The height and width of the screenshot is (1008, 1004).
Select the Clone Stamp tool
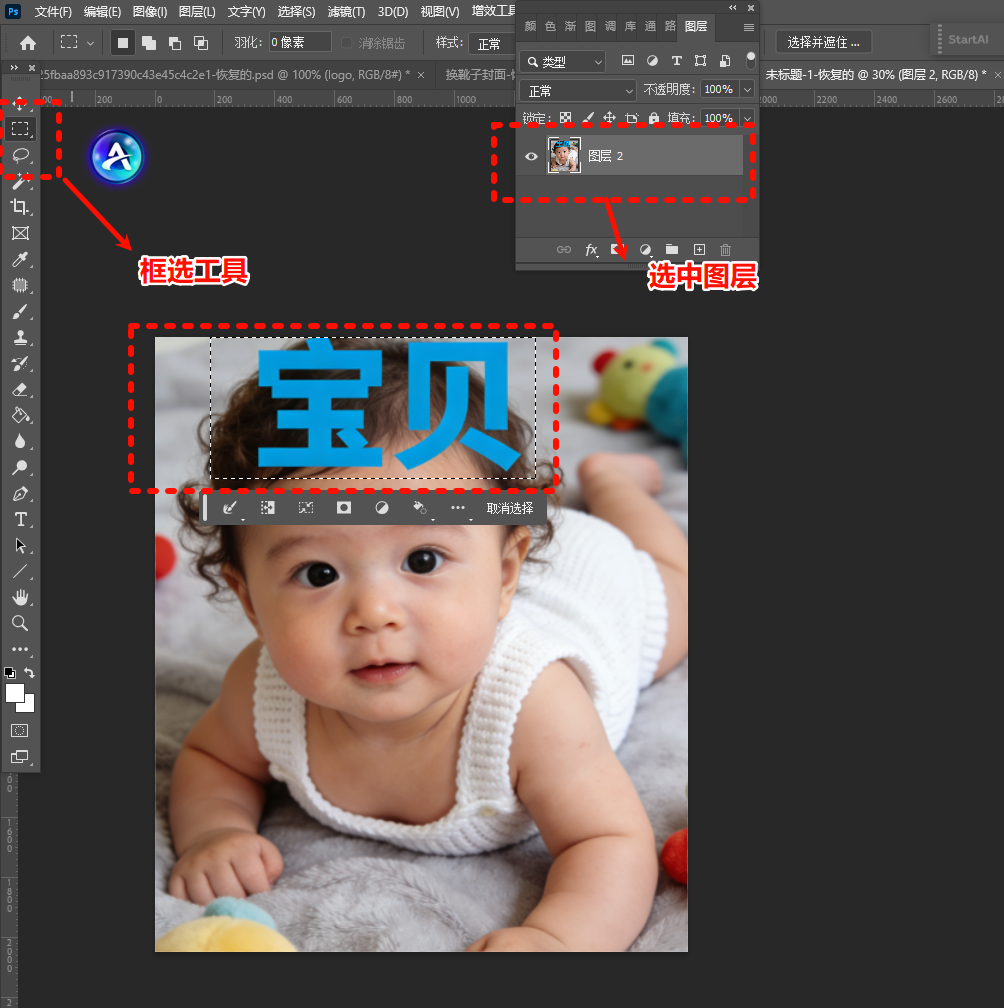(x=20, y=338)
